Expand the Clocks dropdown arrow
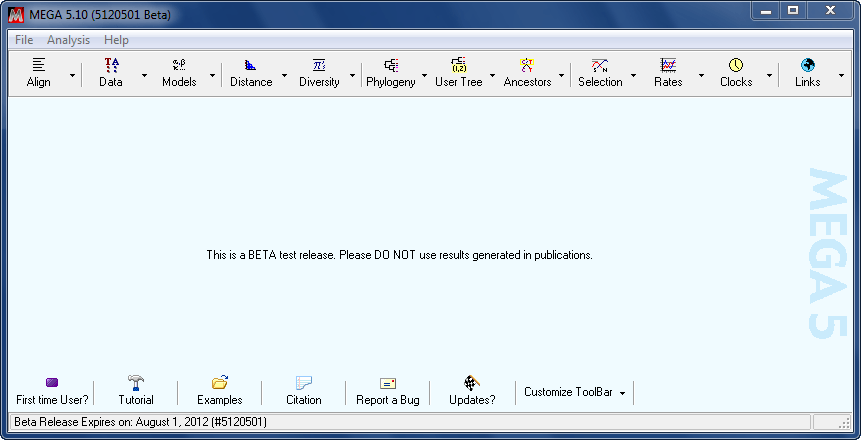This screenshot has height=440, width=861. [x=769, y=75]
